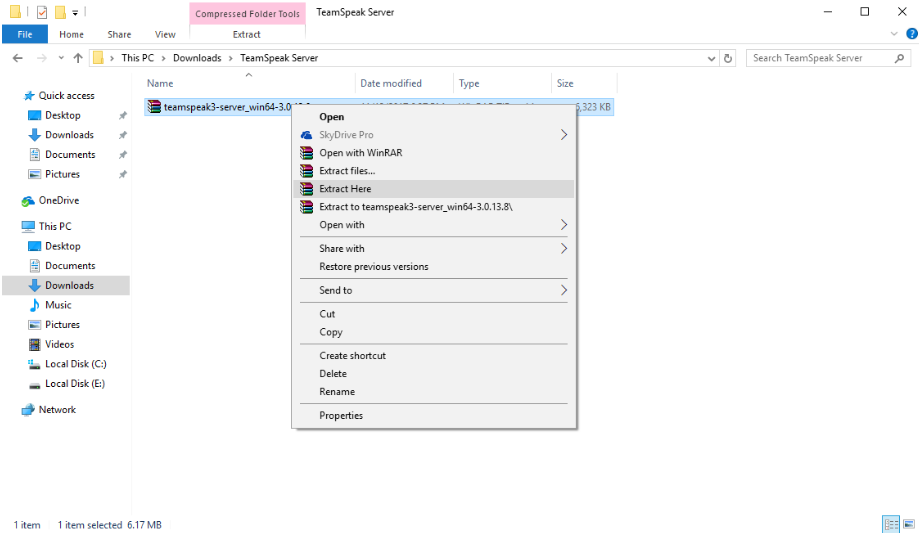This screenshot has width=919, height=533.
Task: Select Properties in context menu
Action: click(x=433, y=415)
